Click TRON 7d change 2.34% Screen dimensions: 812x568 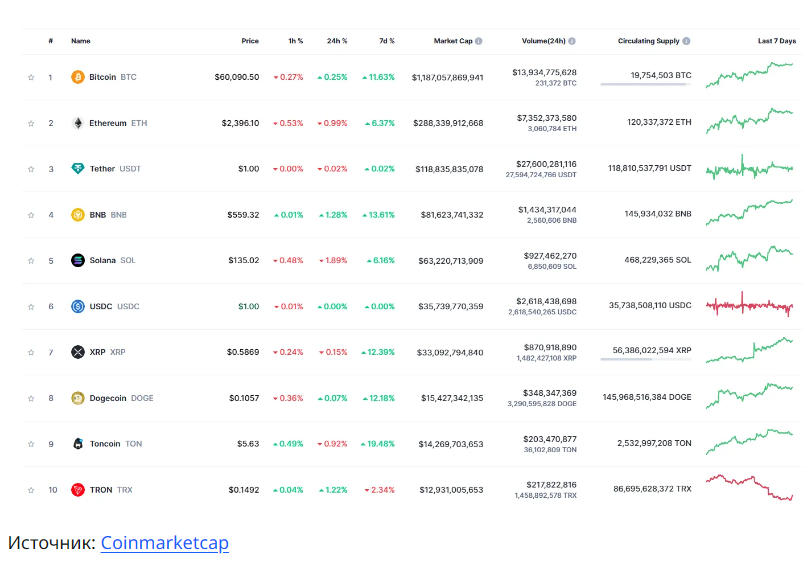pos(380,490)
